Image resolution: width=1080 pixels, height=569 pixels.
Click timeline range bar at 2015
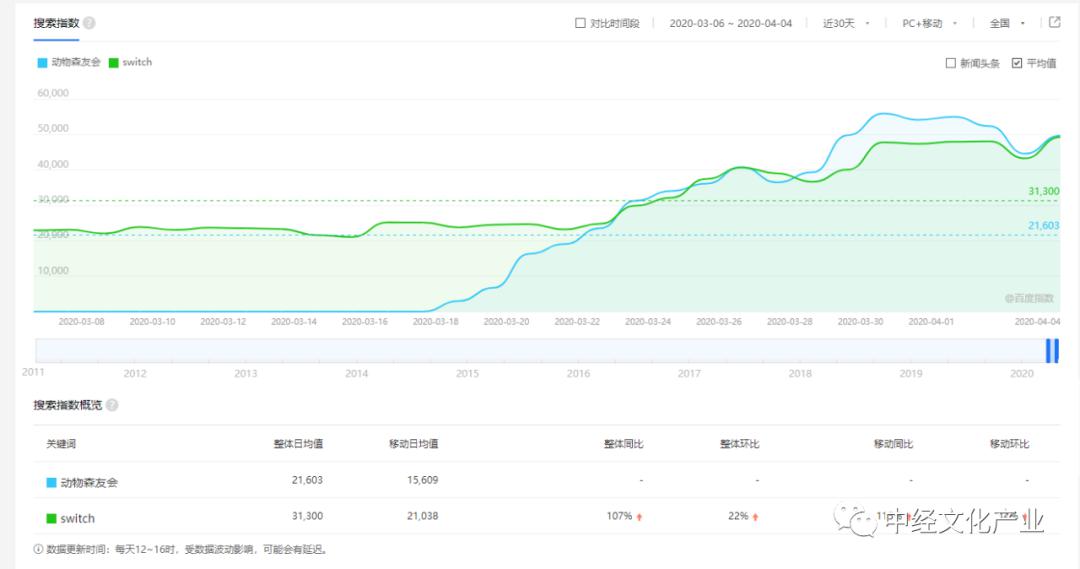pos(467,351)
